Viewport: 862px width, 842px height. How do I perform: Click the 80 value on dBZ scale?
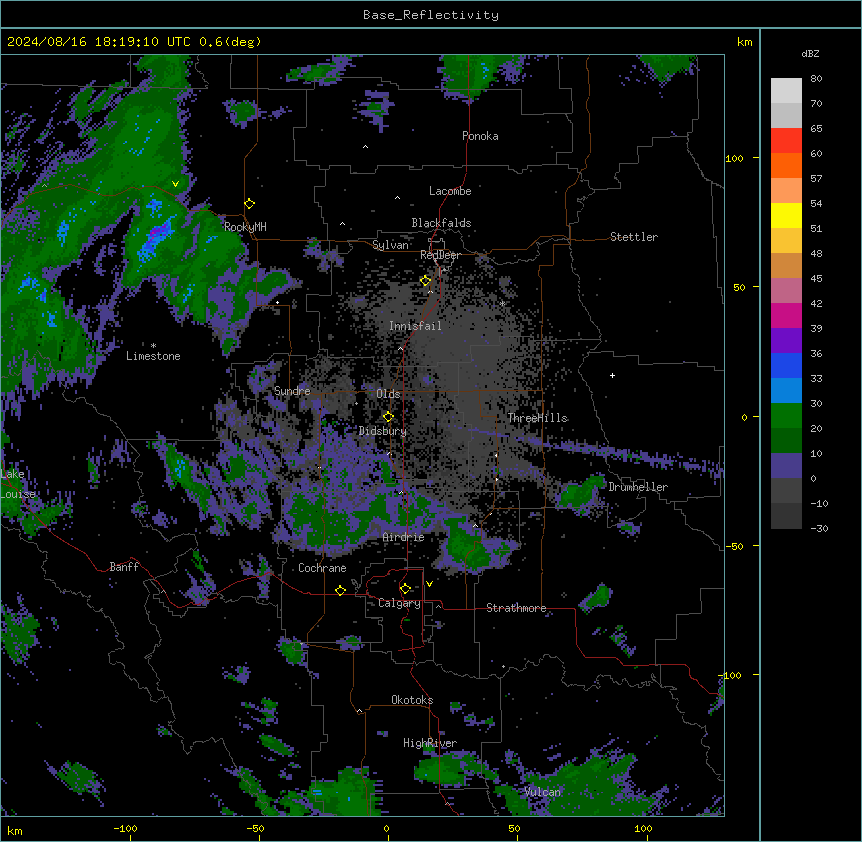coord(816,79)
